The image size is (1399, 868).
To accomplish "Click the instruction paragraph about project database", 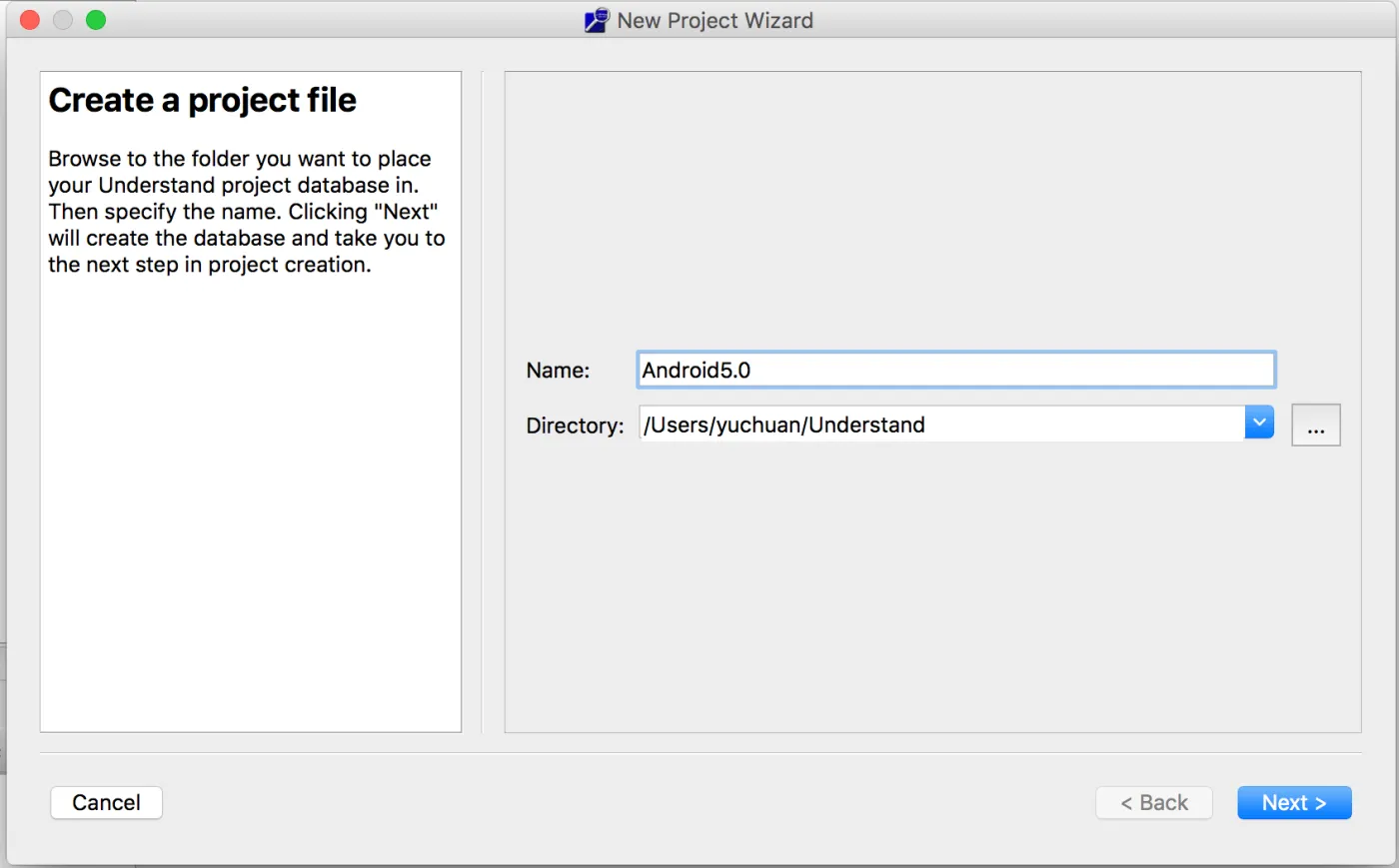I will pos(247,212).
